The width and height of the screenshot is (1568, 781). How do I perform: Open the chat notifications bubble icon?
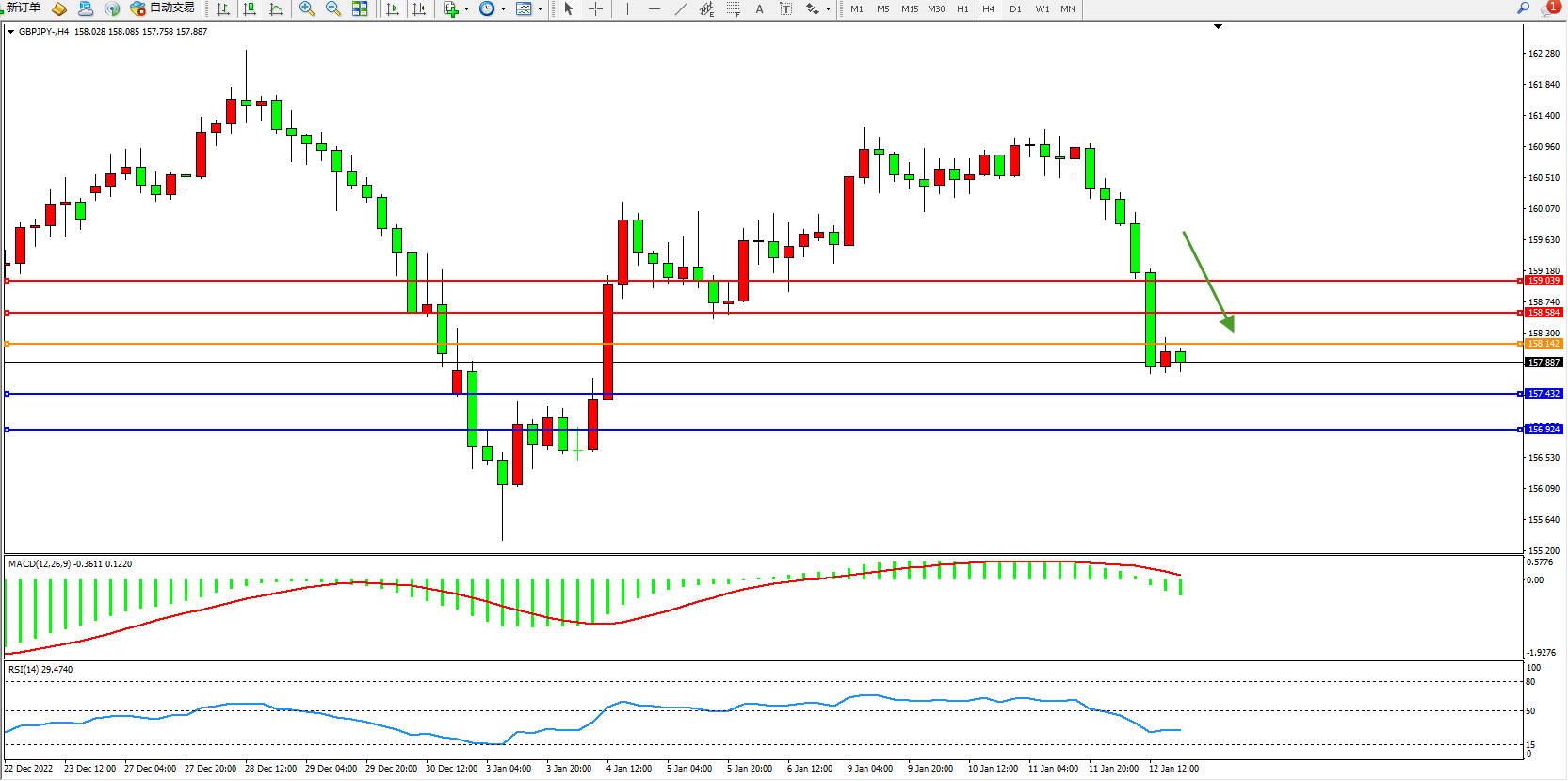pyautogui.click(x=1549, y=8)
